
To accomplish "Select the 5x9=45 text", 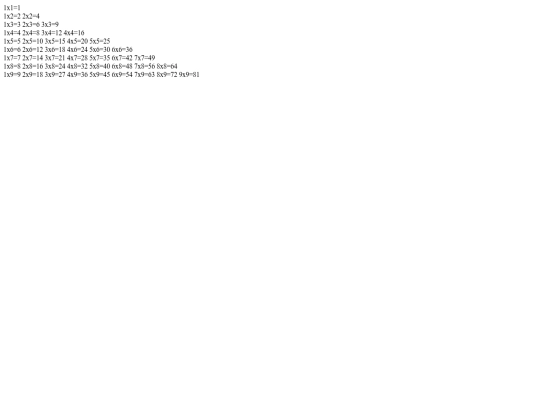I will point(100,75).
